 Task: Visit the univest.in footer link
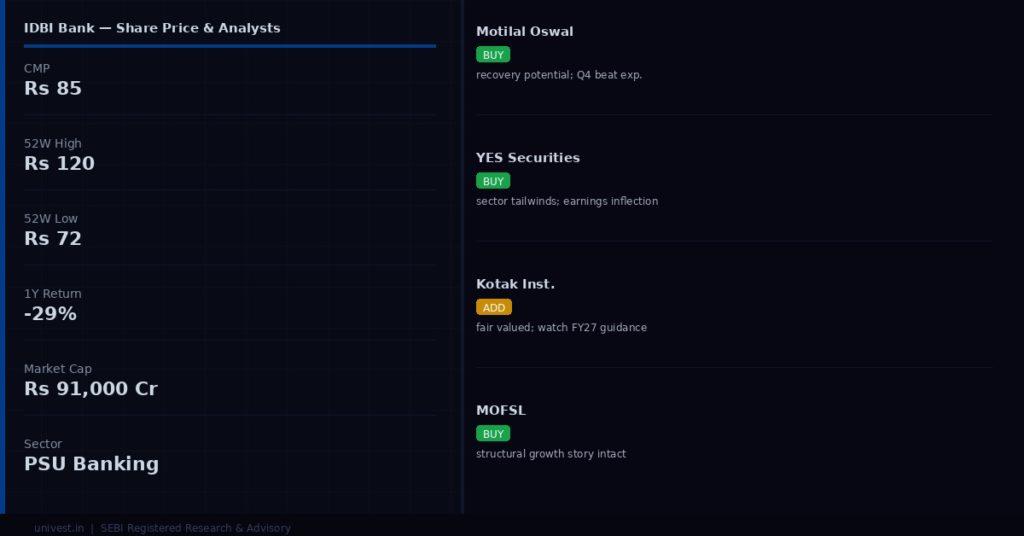pyautogui.click(x=59, y=528)
